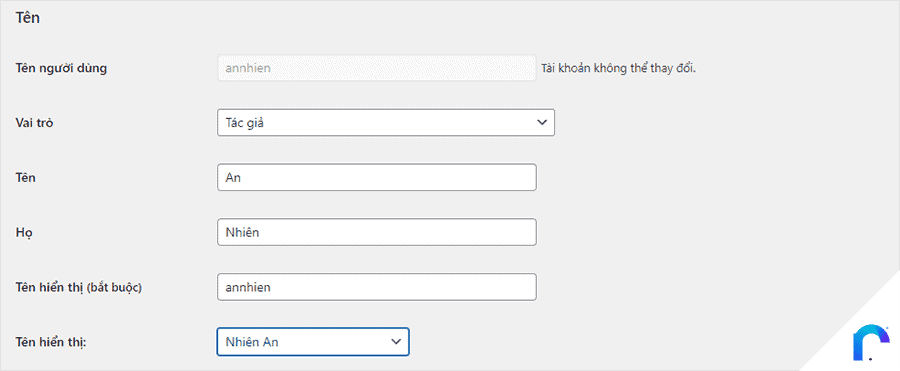Image resolution: width=900 pixels, height=371 pixels.
Task: Click the Họ label
Action: (23, 233)
